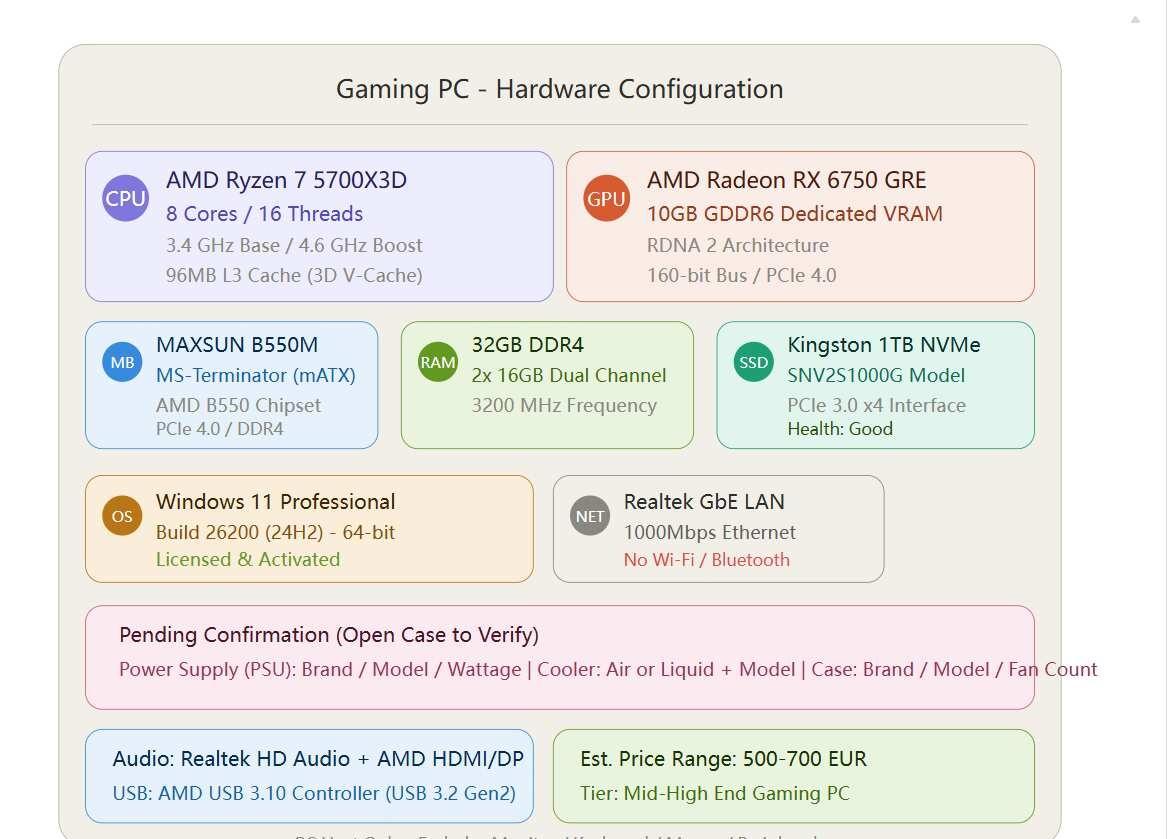Viewport: 1167px width, 839px height.
Task: Click the Est. Price Range text
Action: click(723, 759)
